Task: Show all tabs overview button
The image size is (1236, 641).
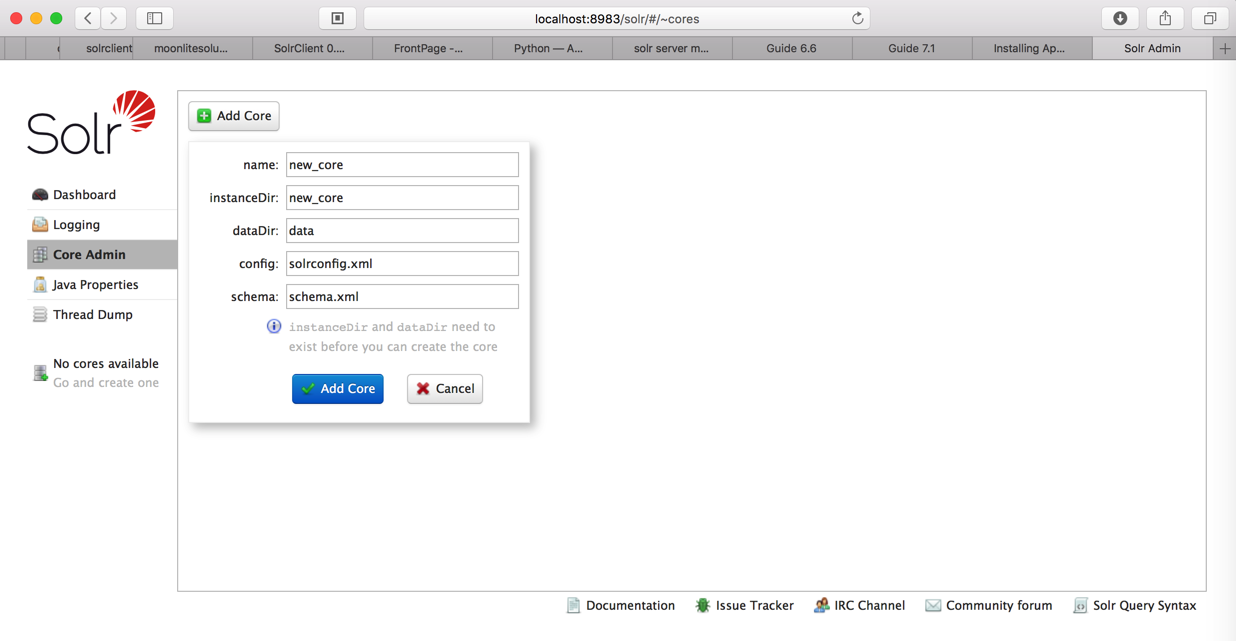Action: (x=1210, y=18)
